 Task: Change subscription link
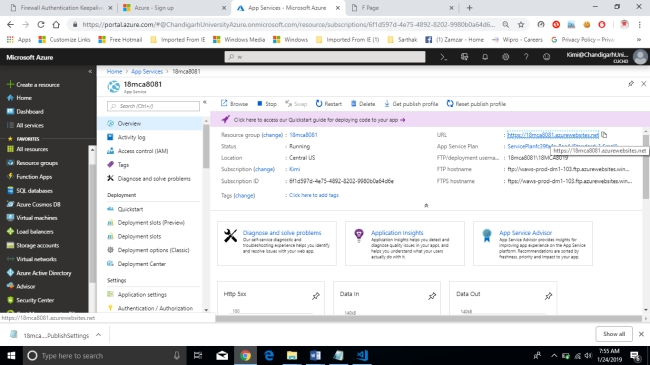(264, 169)
